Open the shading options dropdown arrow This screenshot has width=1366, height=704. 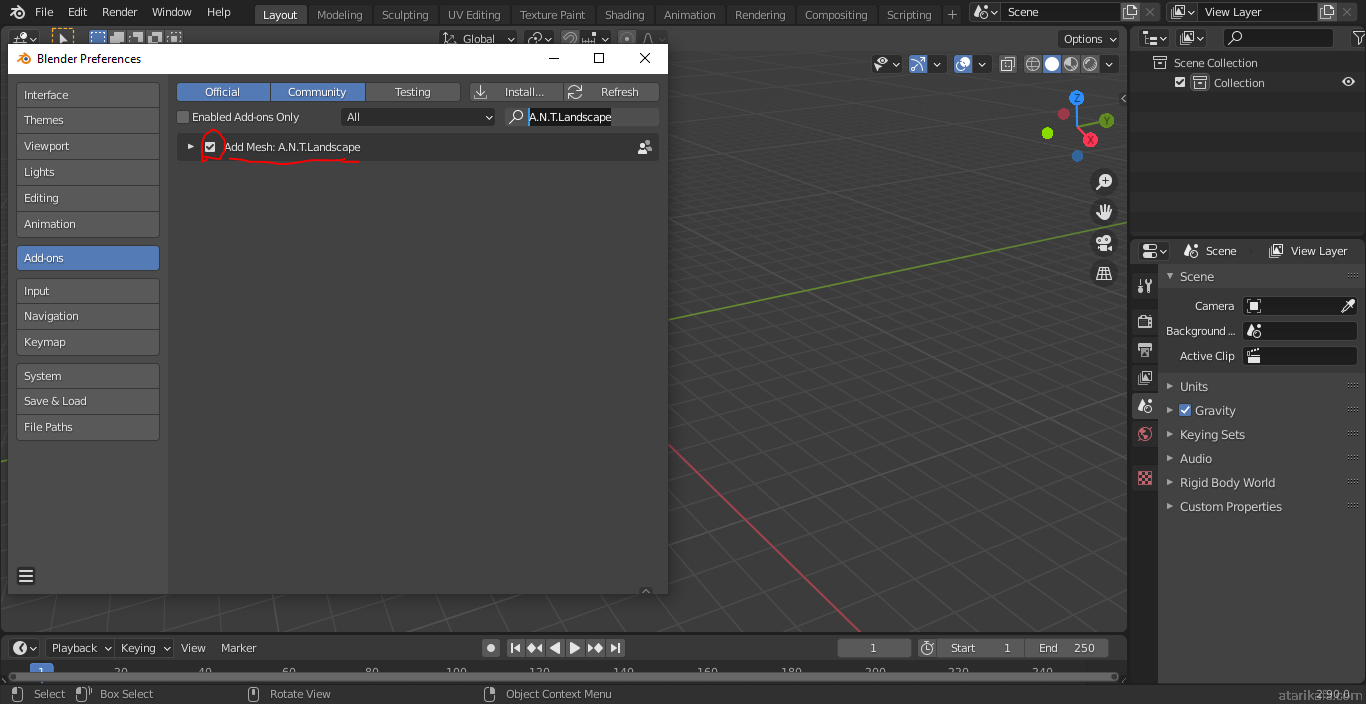tap(1111, 64)
